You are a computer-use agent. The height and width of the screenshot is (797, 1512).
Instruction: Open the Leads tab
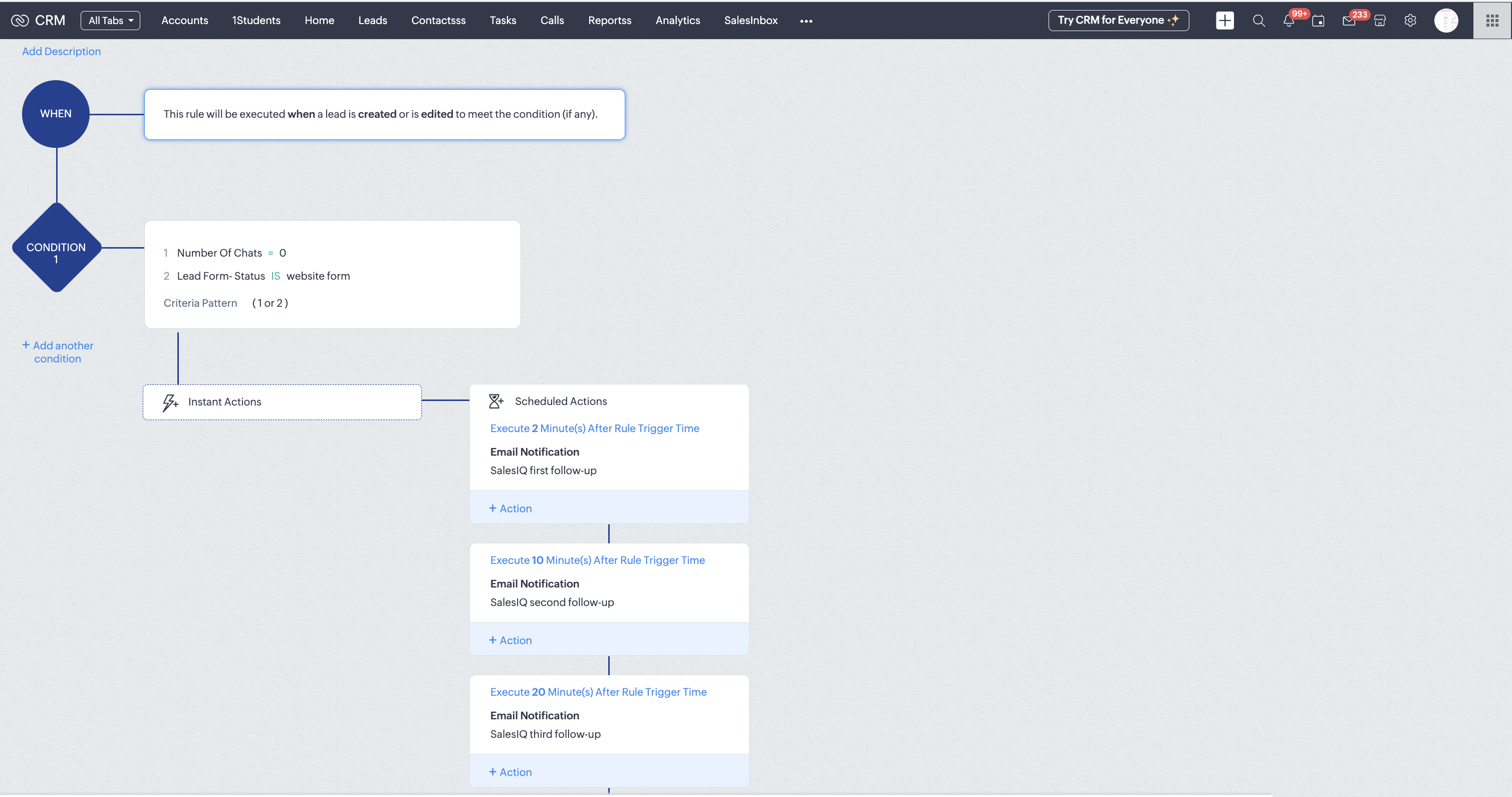pyautogui.click(x=372, y=21)
